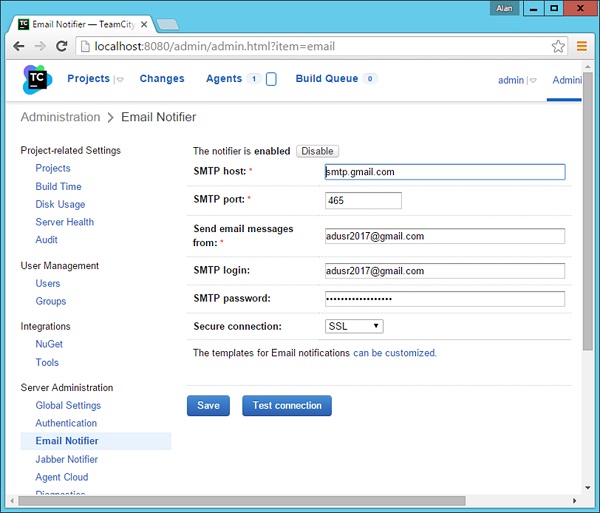The height and width of the screenshot is (513, 600).
Task: Open NuGet in sidebar
Action: pos(49,344)
